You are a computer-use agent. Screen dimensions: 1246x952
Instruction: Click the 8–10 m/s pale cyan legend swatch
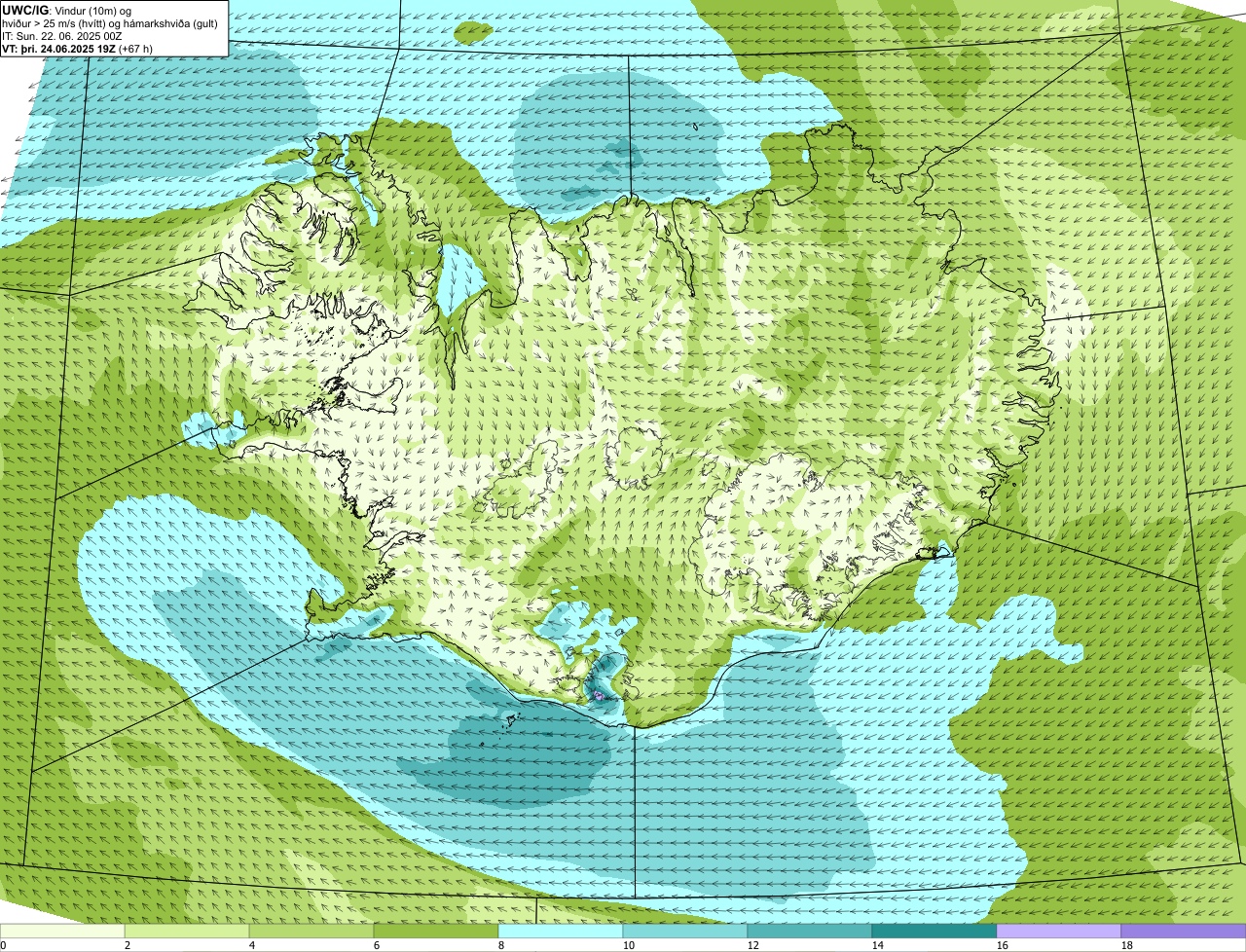tap(561, 932)
